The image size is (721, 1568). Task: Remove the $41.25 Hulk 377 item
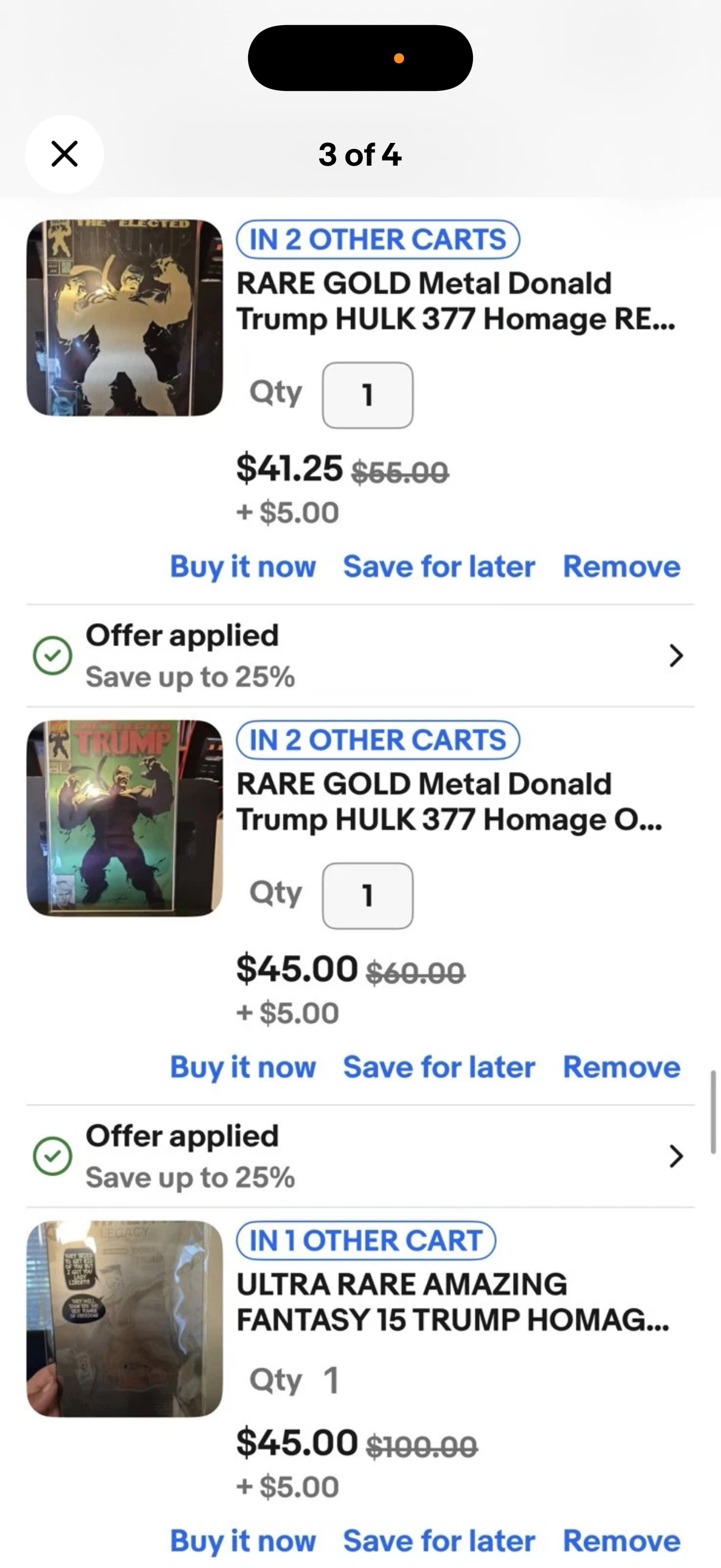click(621, 567)
